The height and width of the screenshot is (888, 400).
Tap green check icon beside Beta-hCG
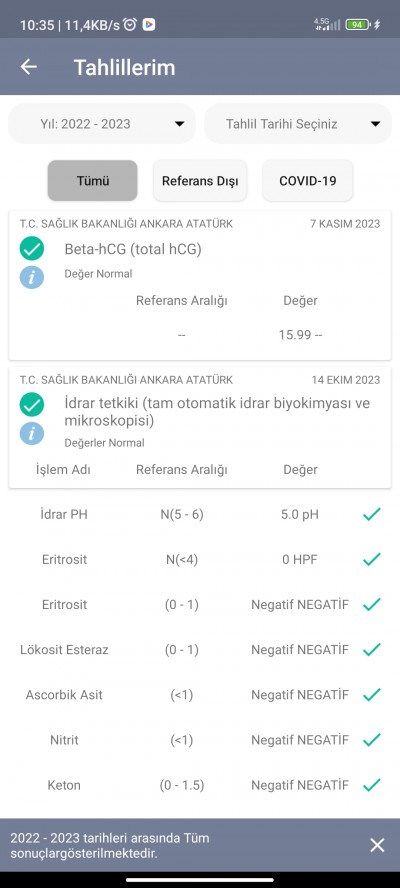(x=32, y=249)
